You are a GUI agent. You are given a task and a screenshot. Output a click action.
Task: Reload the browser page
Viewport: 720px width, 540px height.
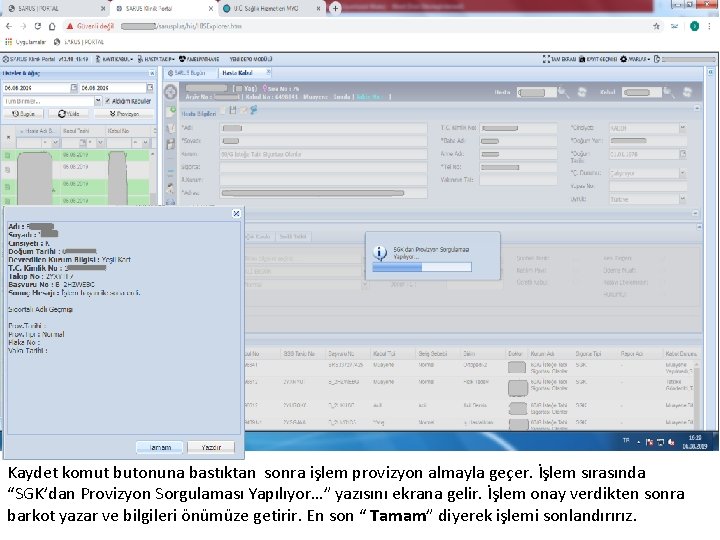click(x=38, y=26)
